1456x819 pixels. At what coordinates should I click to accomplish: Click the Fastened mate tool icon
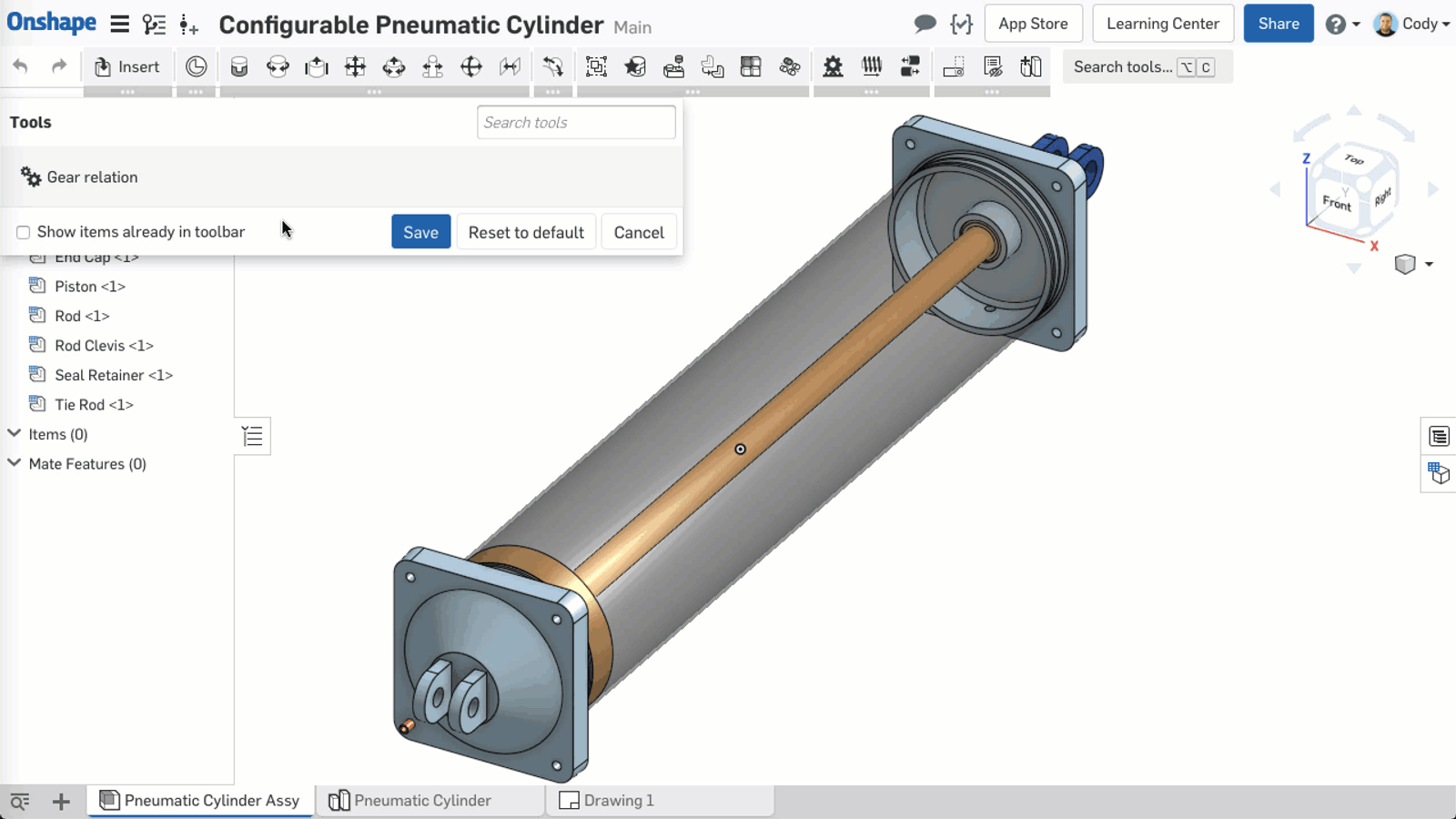(x=239, y=66)
